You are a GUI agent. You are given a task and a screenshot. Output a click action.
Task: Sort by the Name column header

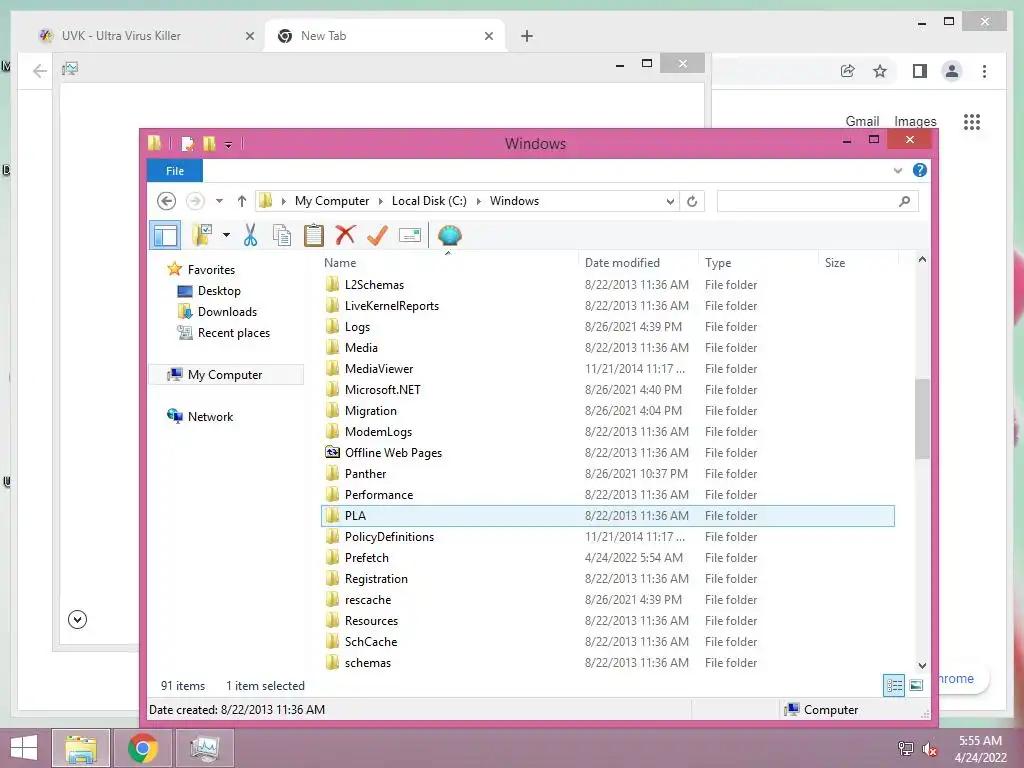click(x=340, y=263)
